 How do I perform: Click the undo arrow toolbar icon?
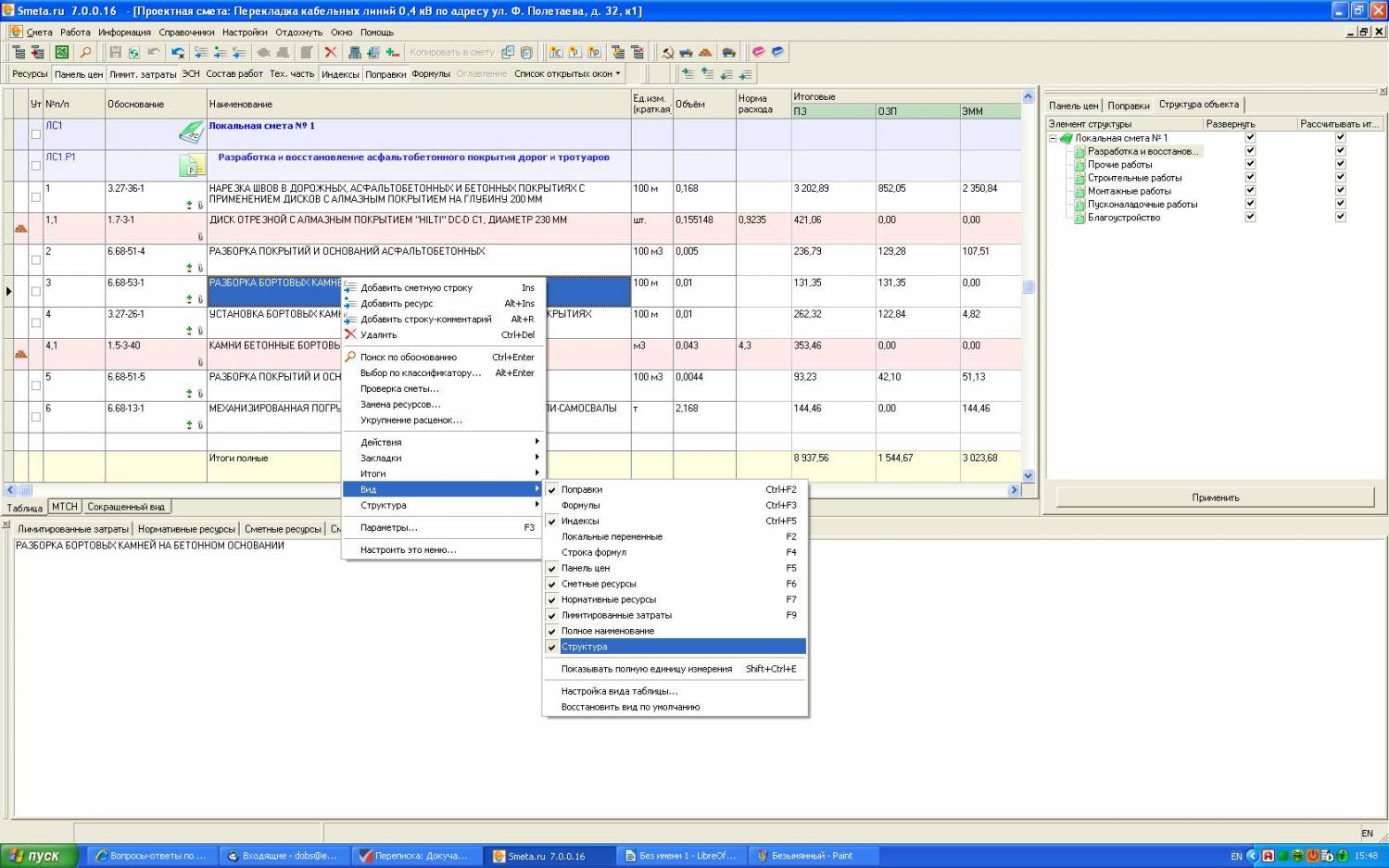coord(154,53)
